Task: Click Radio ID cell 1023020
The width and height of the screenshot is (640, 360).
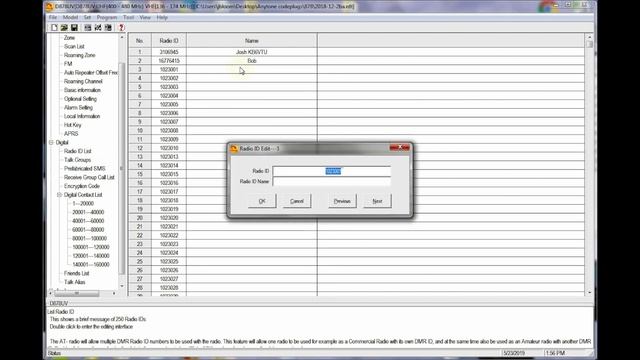Action: pyautogui.click(x=169, y=218)
